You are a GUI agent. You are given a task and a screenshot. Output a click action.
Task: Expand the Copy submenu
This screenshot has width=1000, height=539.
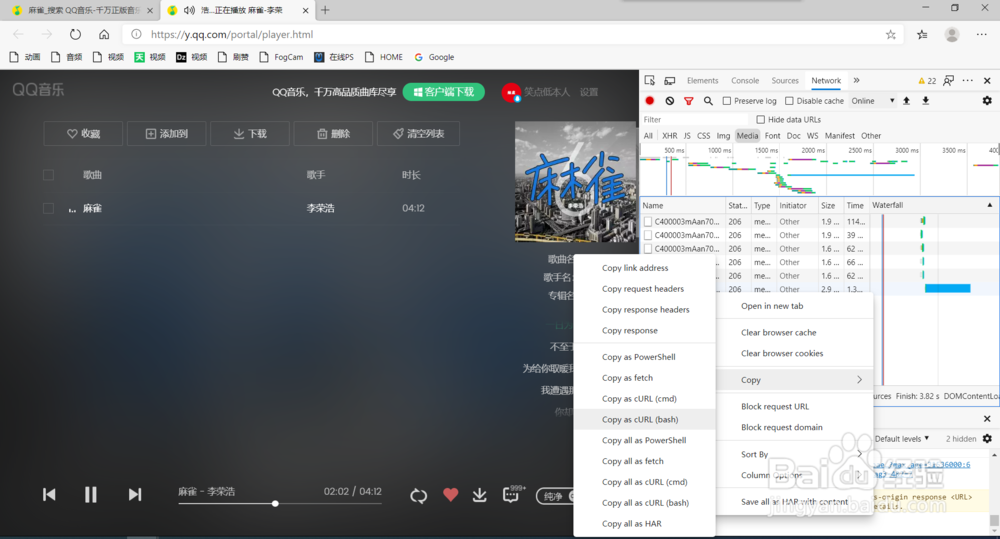[x=795, y=380]
